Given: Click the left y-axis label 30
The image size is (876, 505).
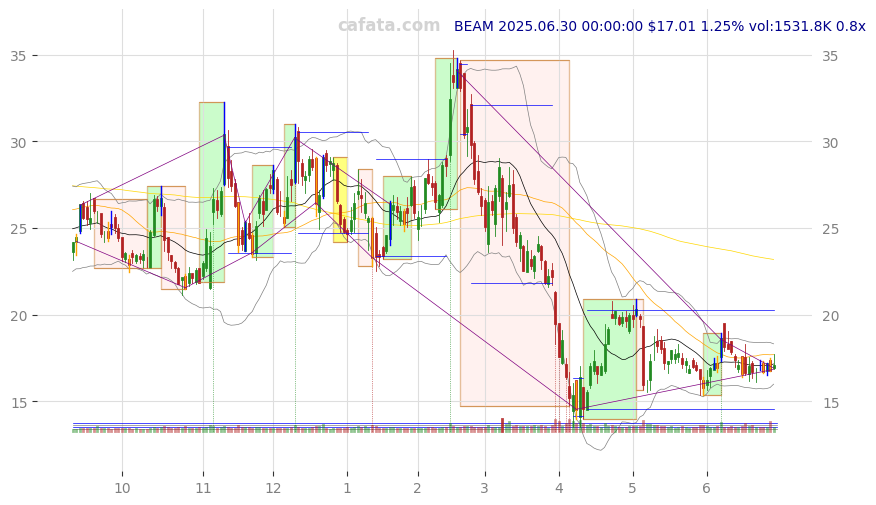Looking at the screenshot, I should pyautogui.click(x=18, y=142).
